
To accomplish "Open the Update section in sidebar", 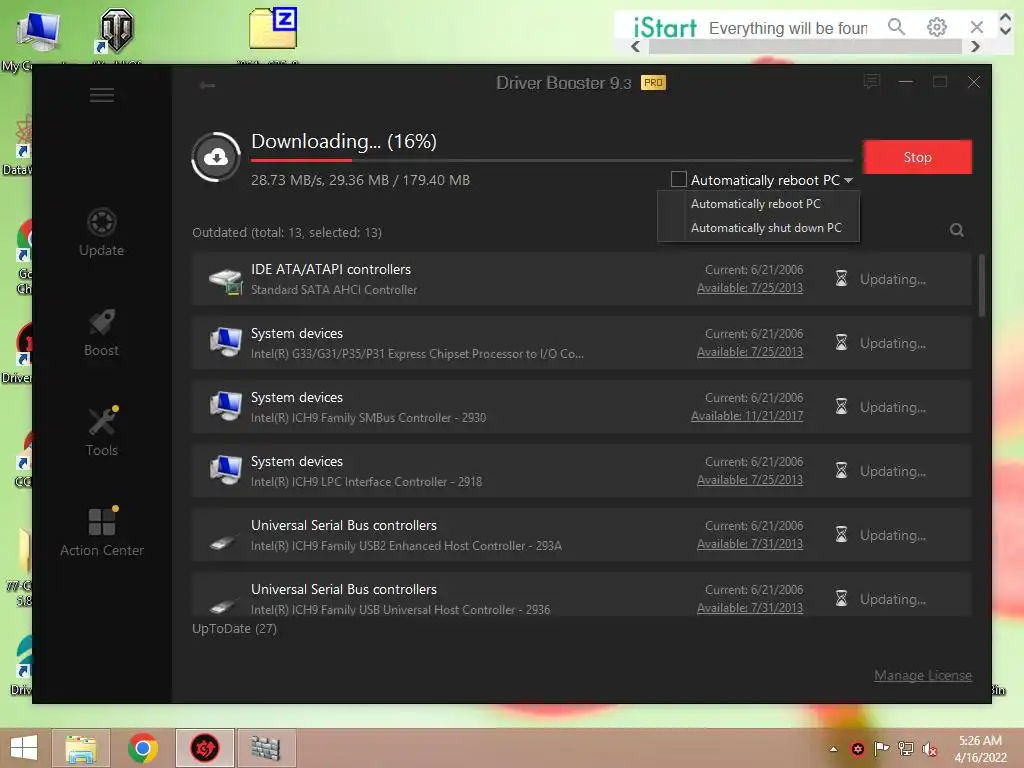I will coord(101,232).
